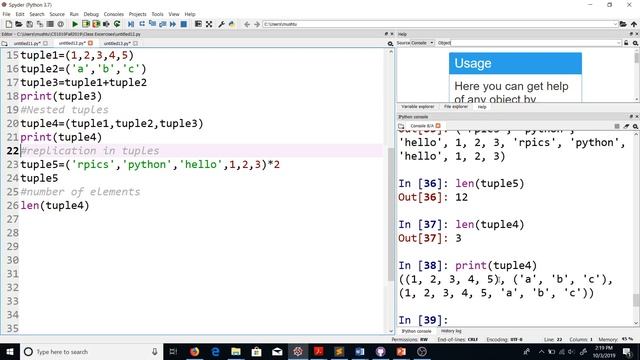Click line 23 tuple5 assignment

click(150, 164)
